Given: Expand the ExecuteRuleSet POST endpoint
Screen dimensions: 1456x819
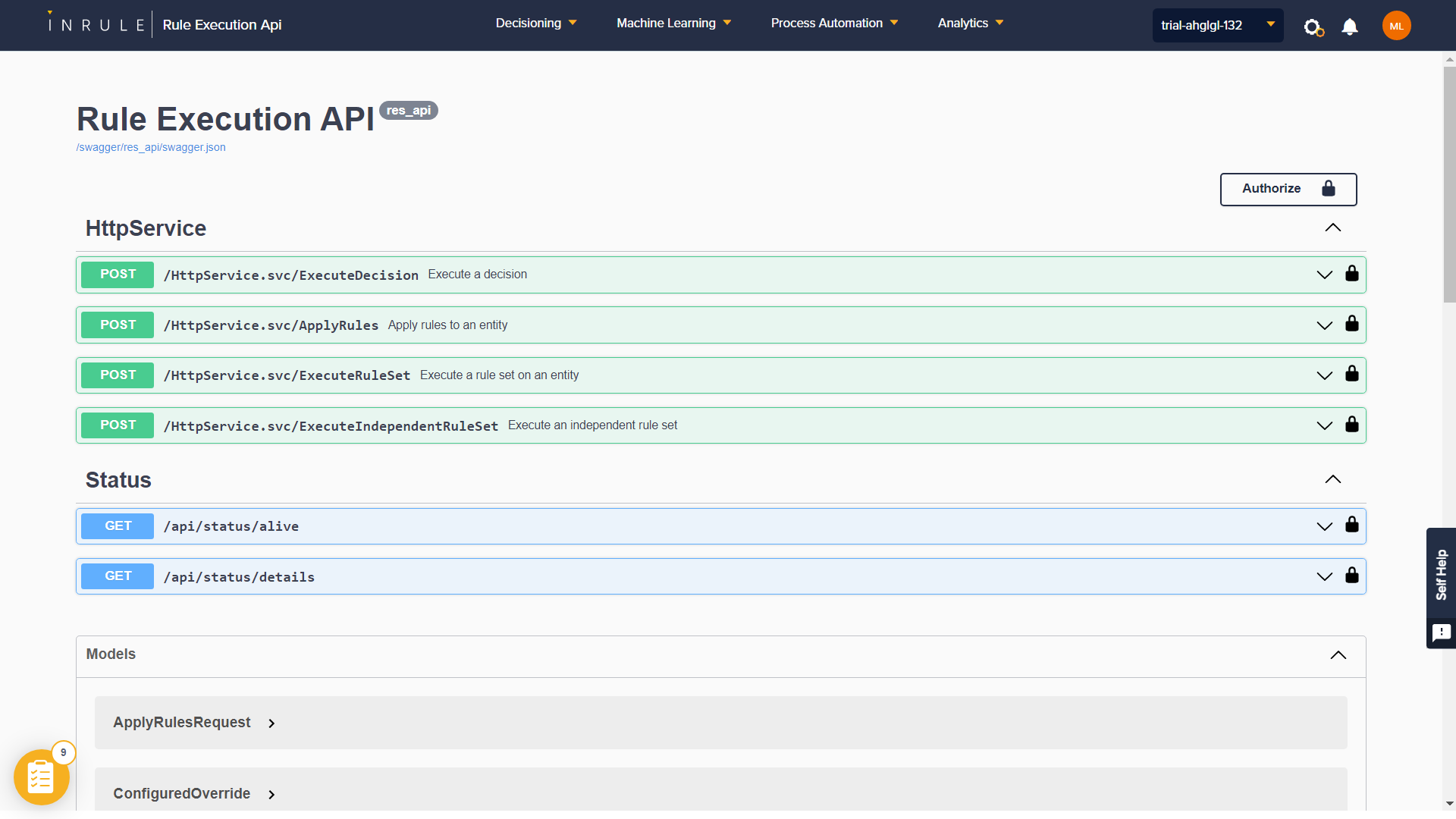Looking at the screenshot, I should [x=1324, y=375].
